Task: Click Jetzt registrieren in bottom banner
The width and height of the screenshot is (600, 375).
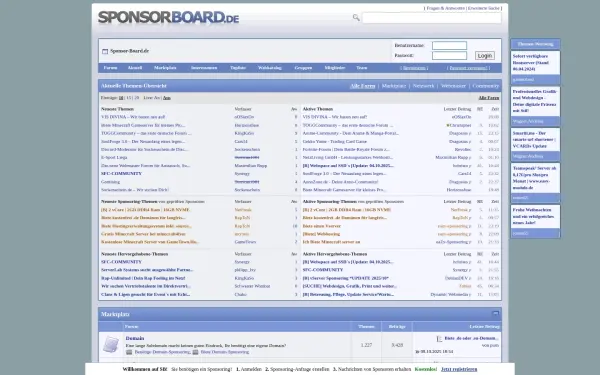Action: point(459,370)
